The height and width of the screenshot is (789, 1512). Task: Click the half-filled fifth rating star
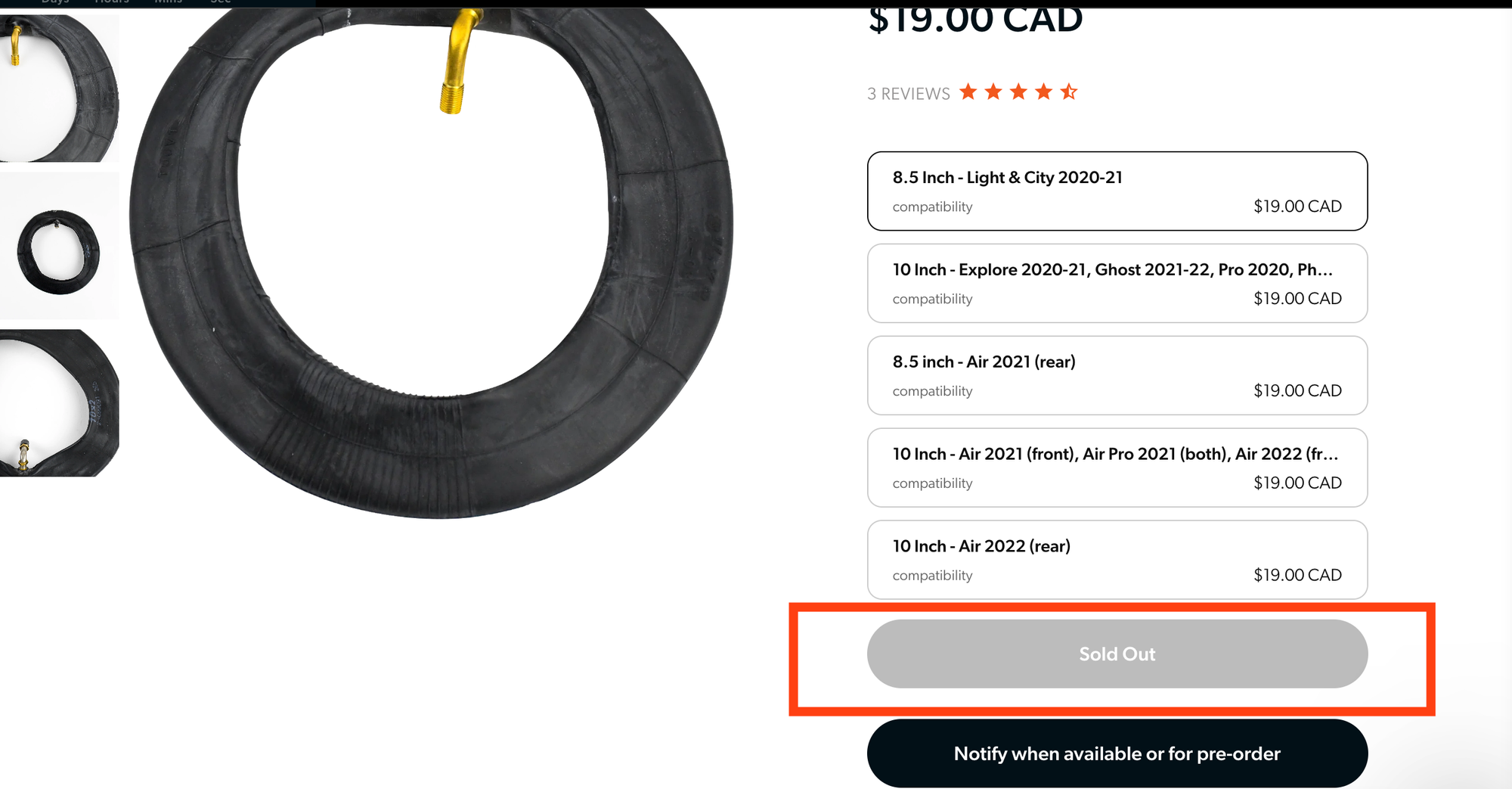pyautogui.click(x=1068, y=92)
